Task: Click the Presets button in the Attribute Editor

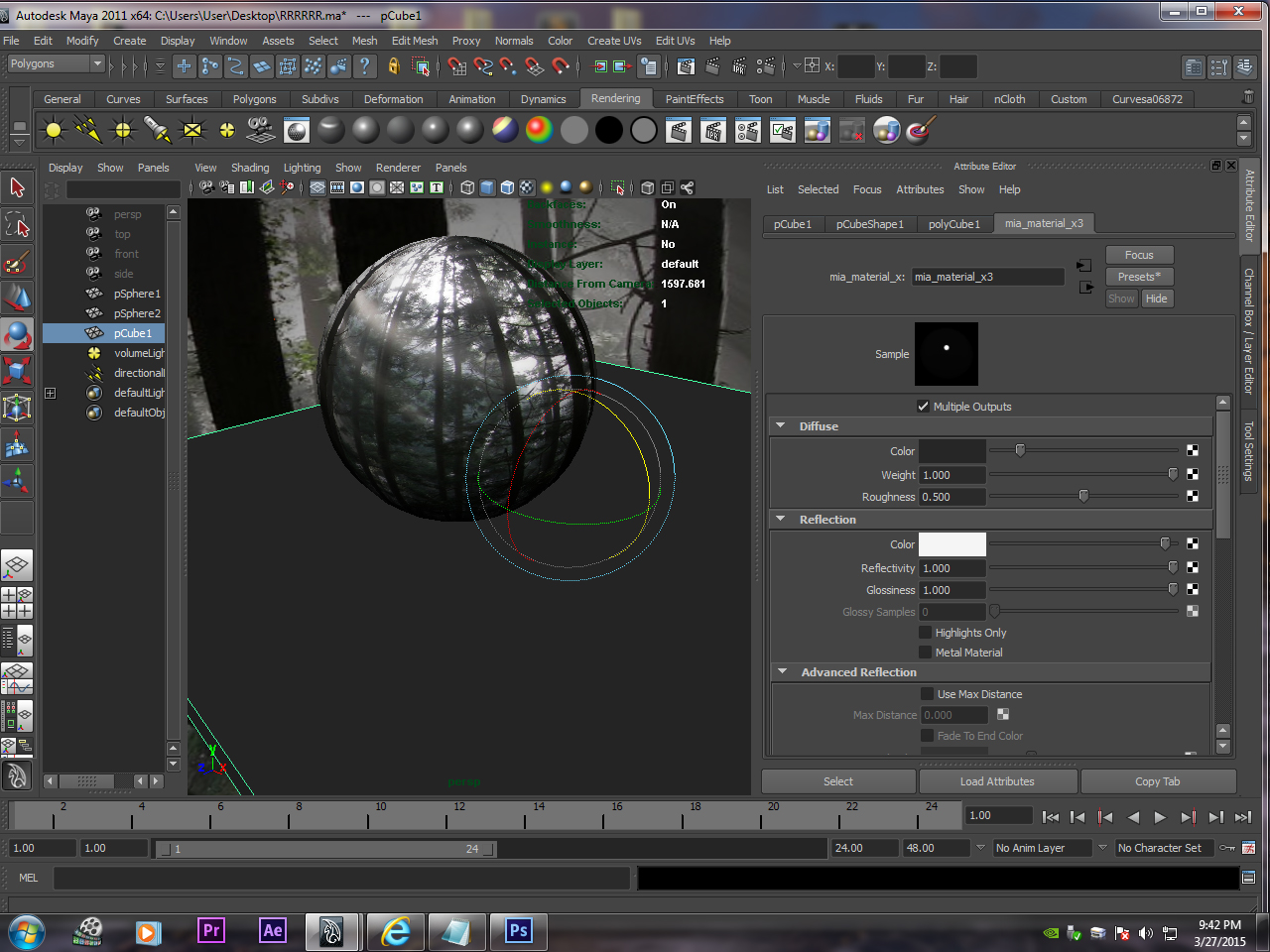Action: click(x=1139, y=276)
